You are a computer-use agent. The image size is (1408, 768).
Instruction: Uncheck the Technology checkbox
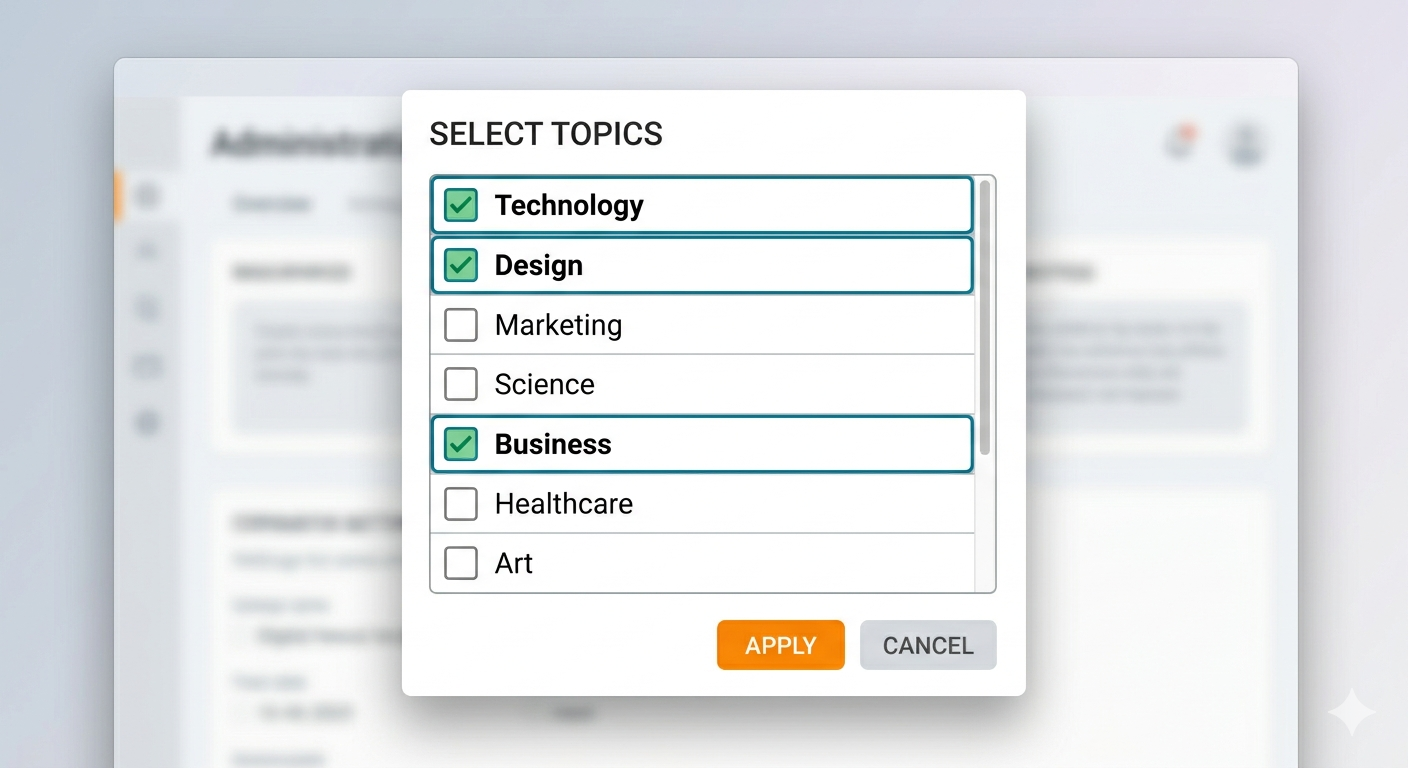tap(461, 205)
